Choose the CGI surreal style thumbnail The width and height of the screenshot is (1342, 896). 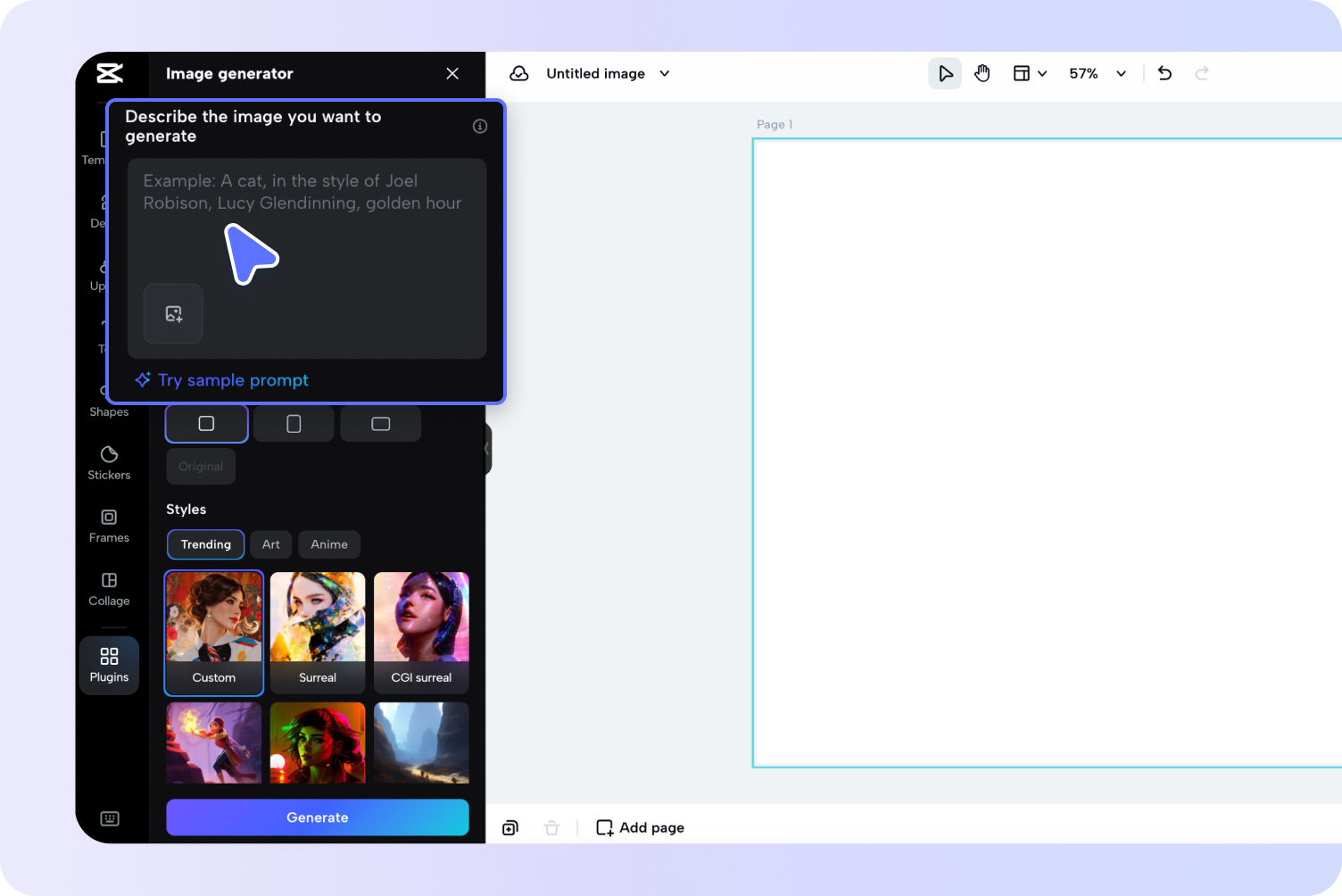click(x=421, y=632)
